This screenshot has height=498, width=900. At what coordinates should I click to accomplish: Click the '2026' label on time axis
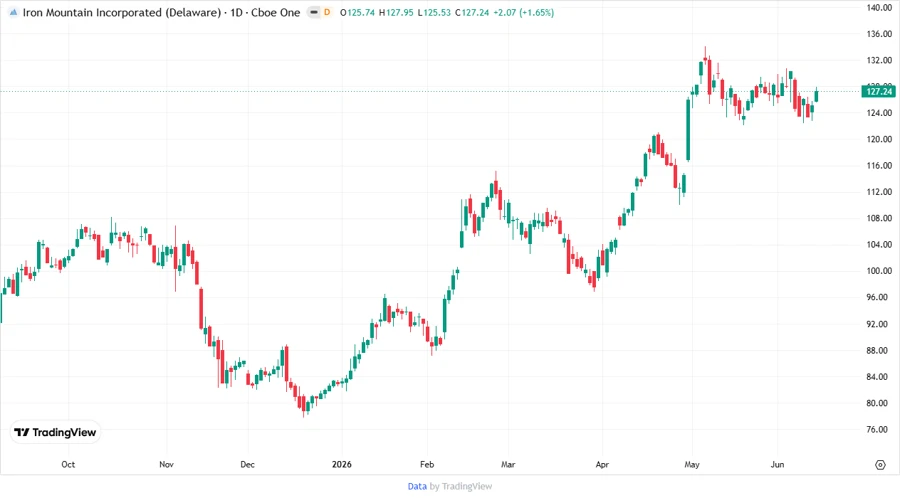(x=342, y=464)
